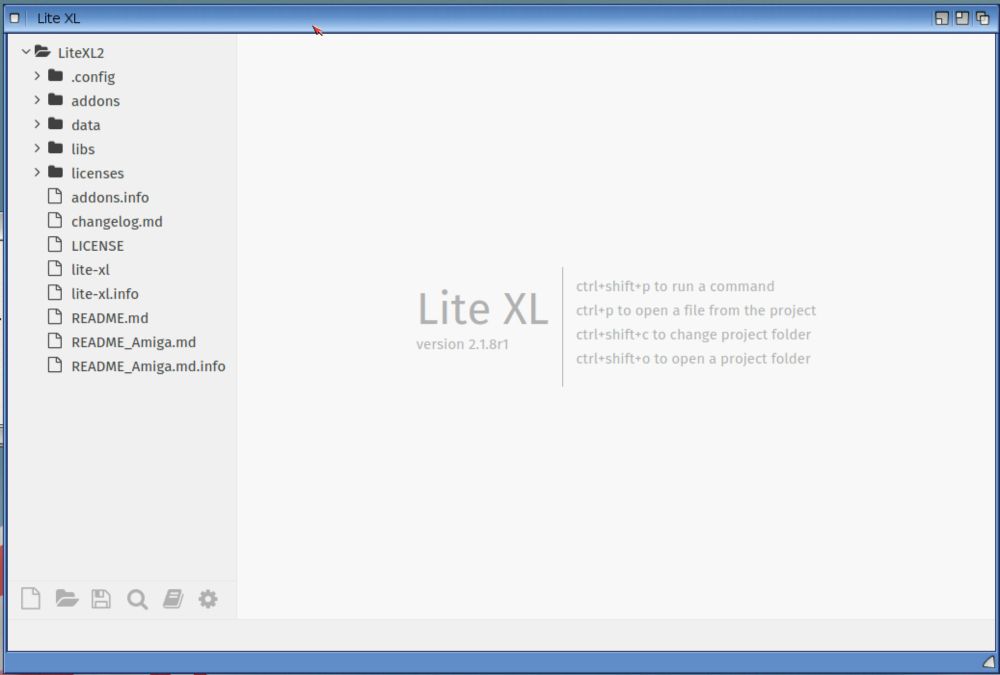Click the file icon beside README_Amiga.md.info

point(55,366)
